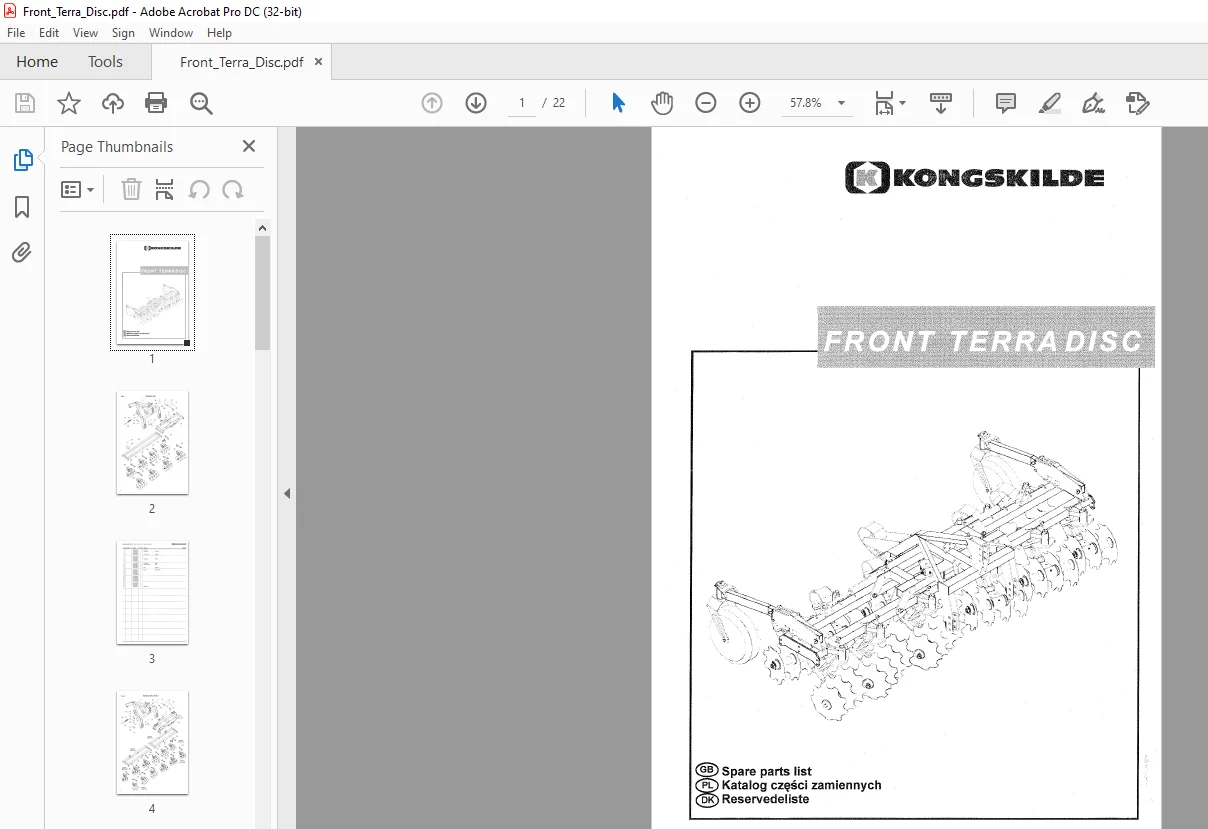Select page 1 thumbnail
The image size is (1208, 829).
[152, 292]
